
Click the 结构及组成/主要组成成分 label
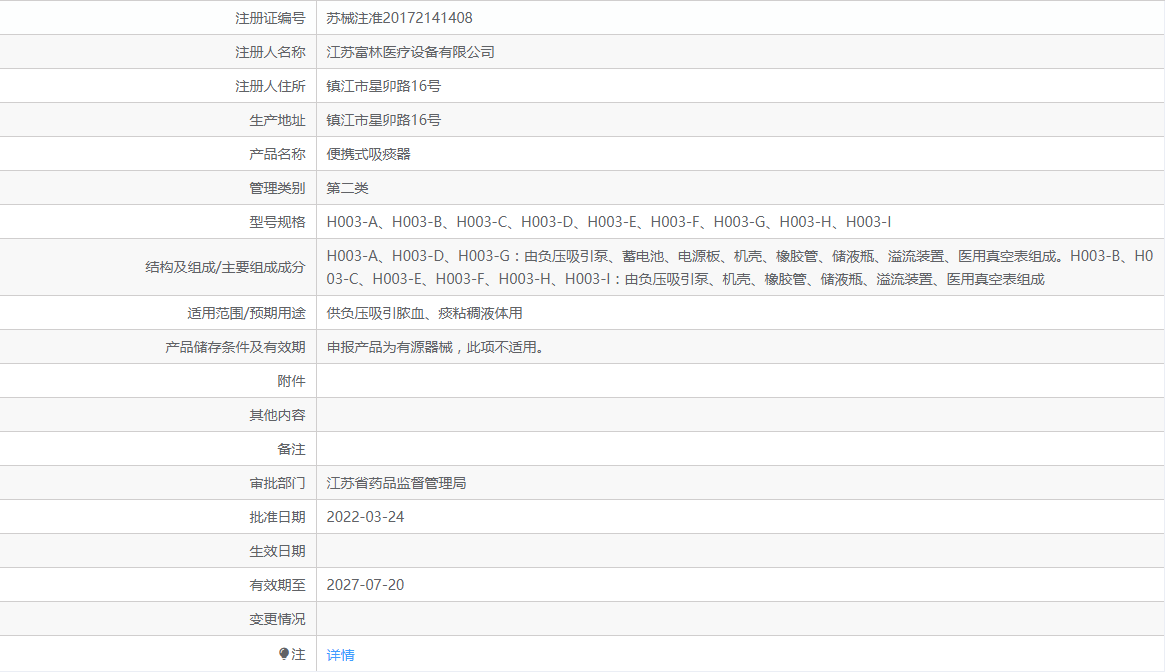click(225, 268)
